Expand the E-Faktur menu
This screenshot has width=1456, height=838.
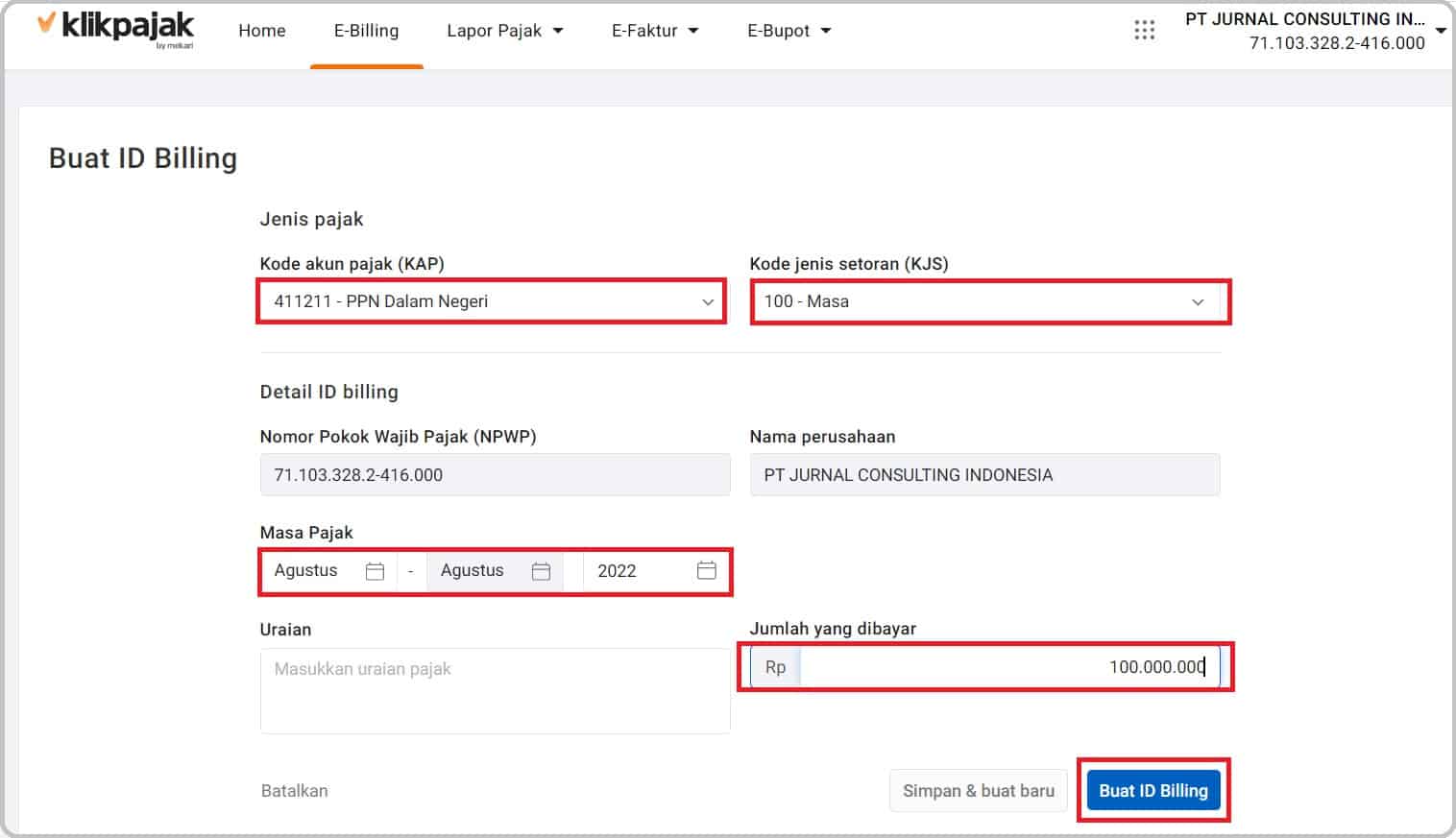[x=654, y=30]
